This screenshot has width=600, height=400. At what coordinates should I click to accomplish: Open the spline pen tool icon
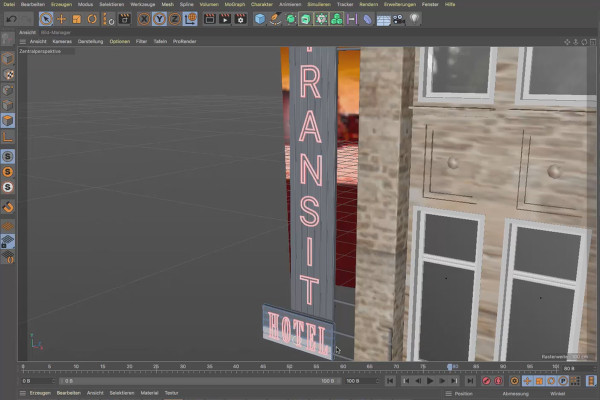tap(275, 19)
